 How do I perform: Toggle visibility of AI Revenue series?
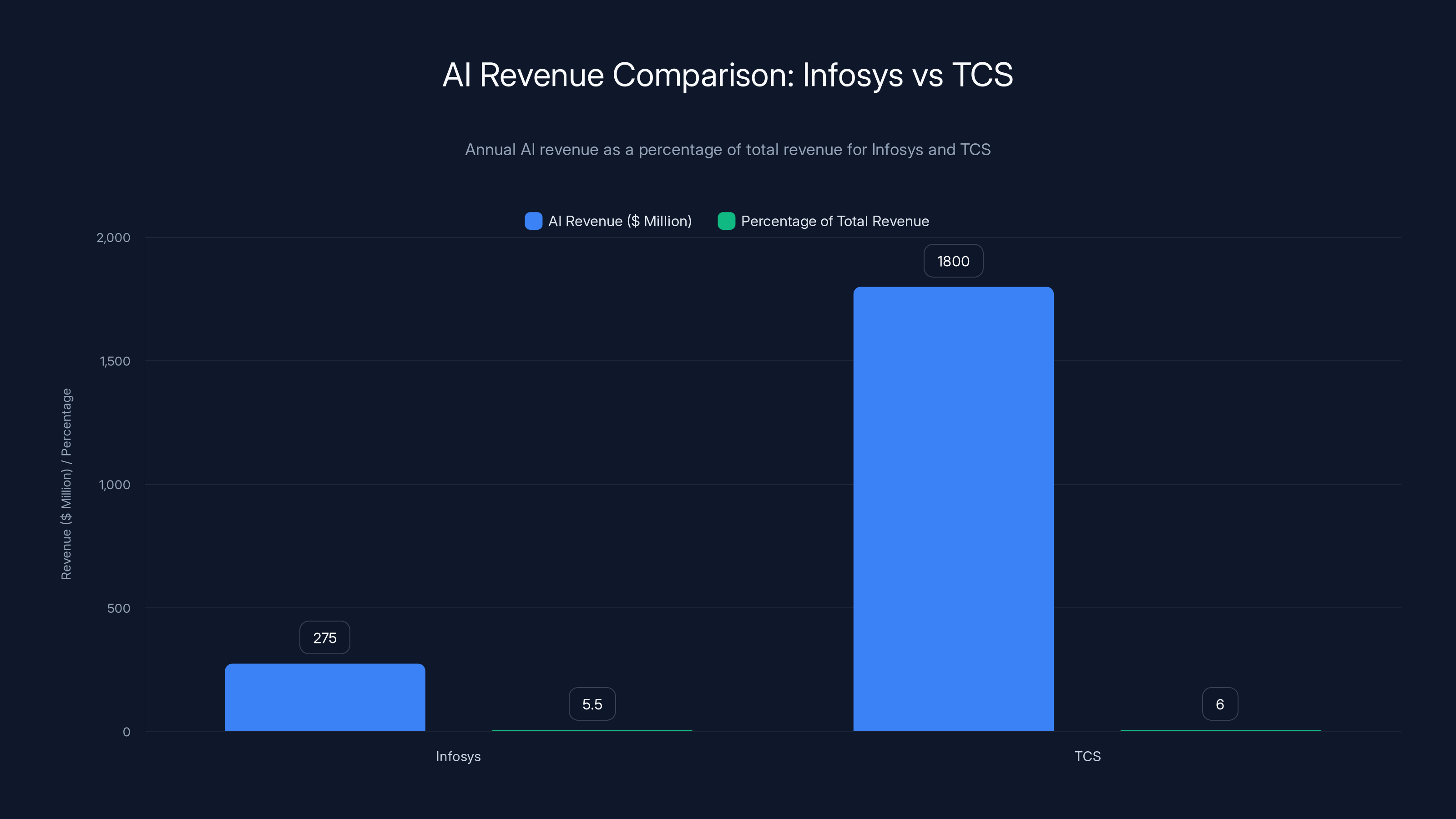608,221
